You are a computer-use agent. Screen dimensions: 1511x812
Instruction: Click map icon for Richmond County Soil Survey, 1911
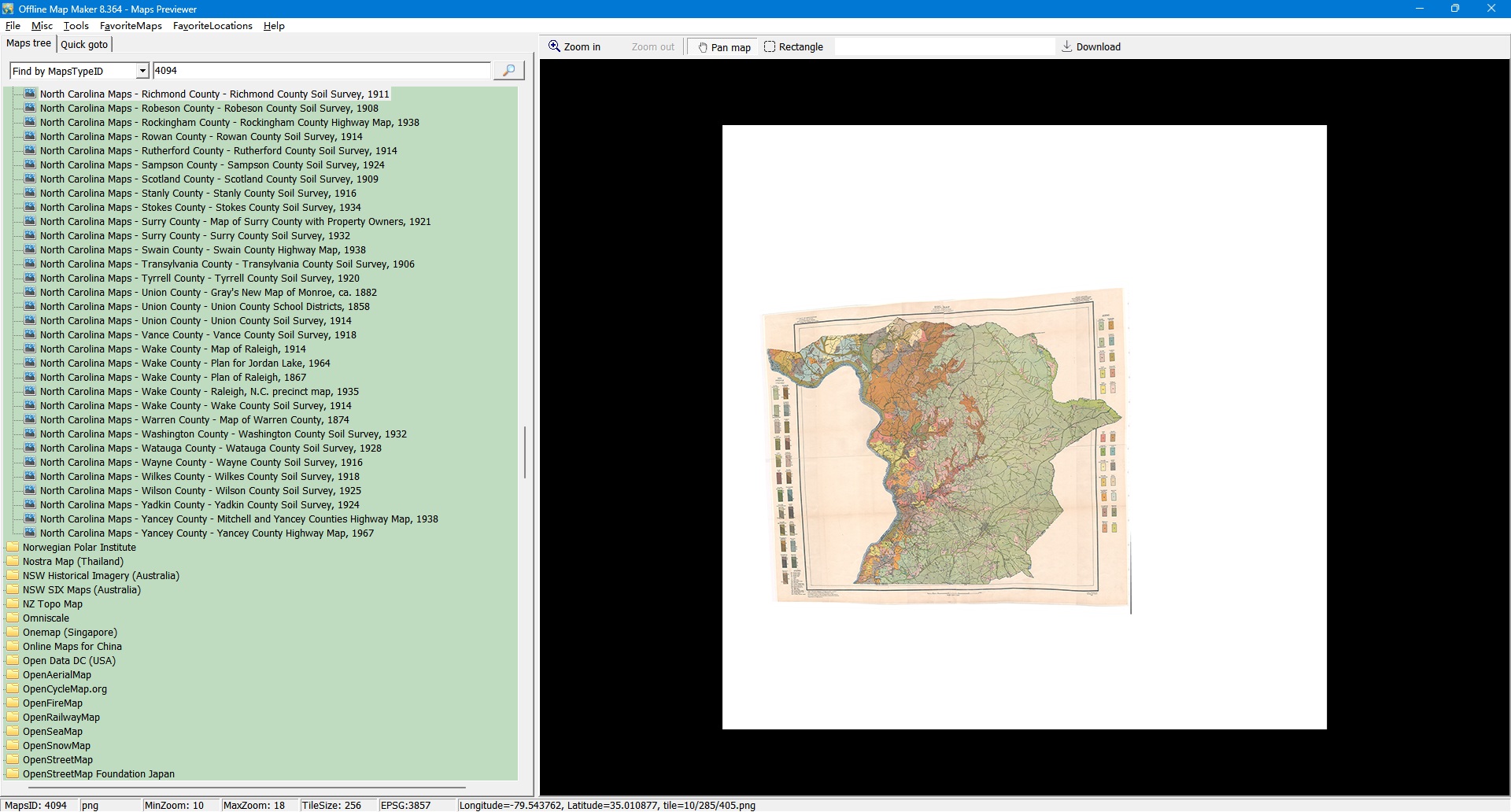(x=30, y=94)
